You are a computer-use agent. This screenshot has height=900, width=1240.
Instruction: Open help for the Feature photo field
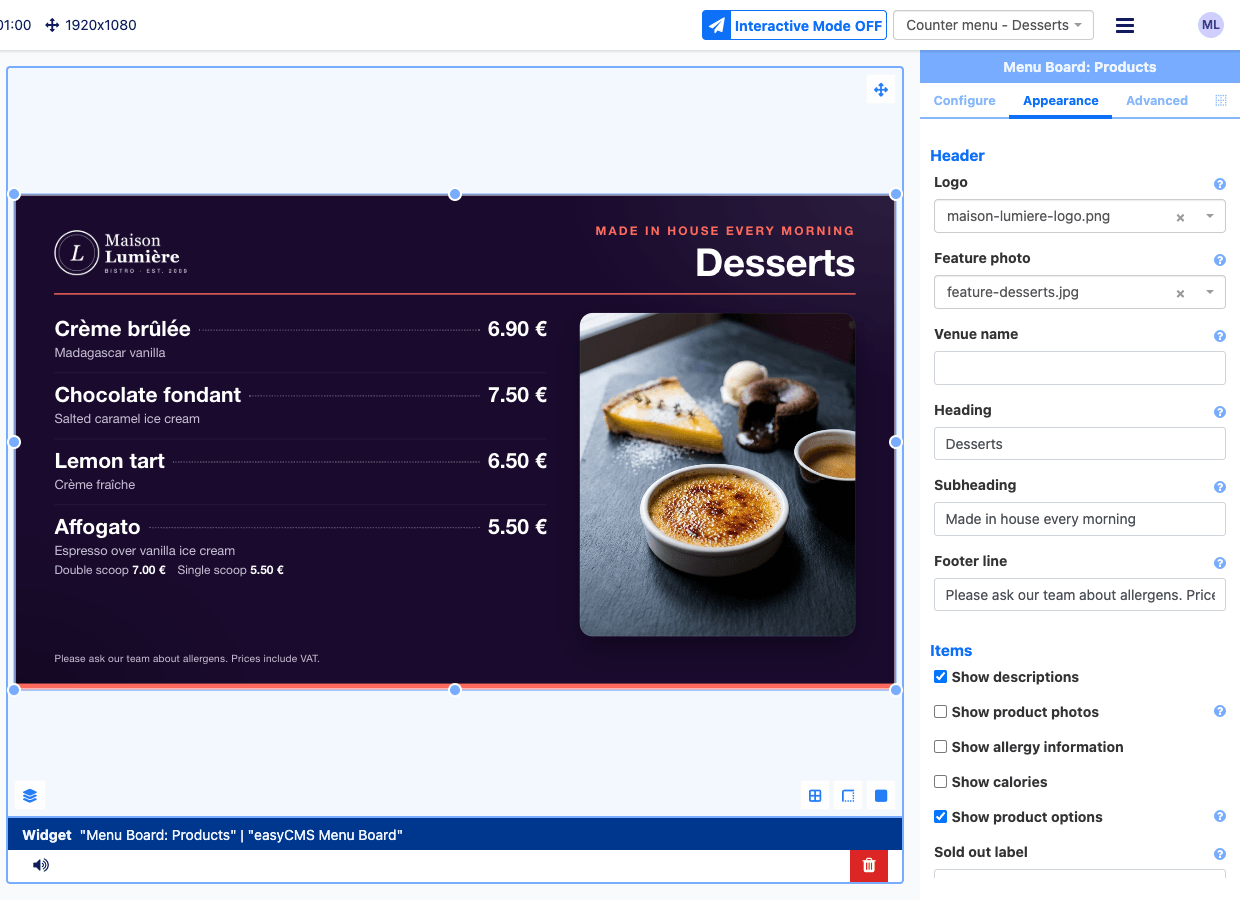point(1220,260)
